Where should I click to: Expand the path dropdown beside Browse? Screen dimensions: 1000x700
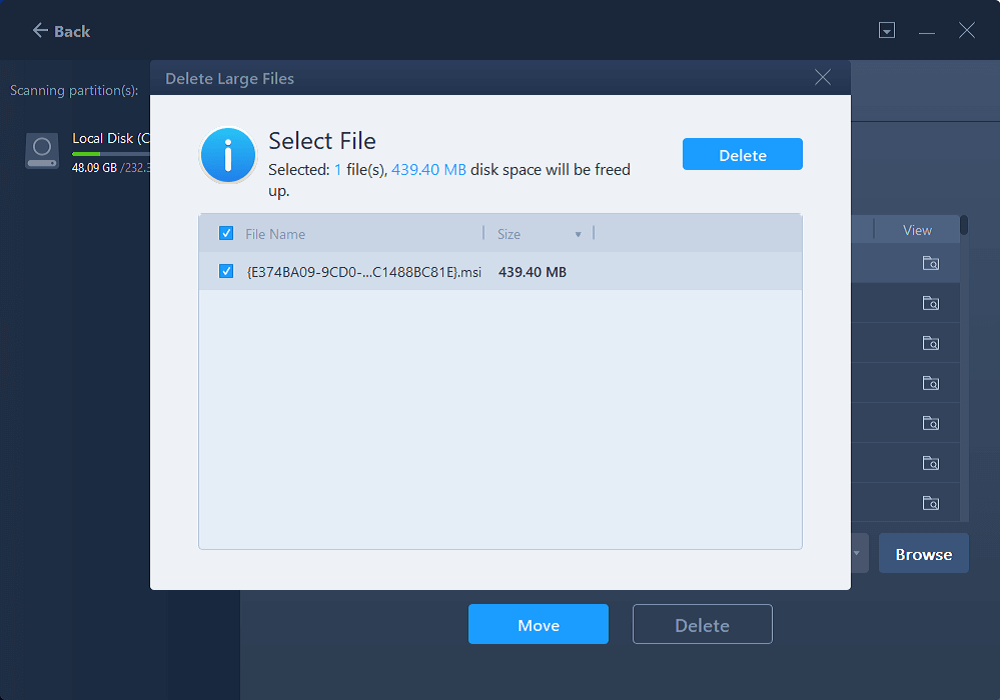(x=857, y=553)
